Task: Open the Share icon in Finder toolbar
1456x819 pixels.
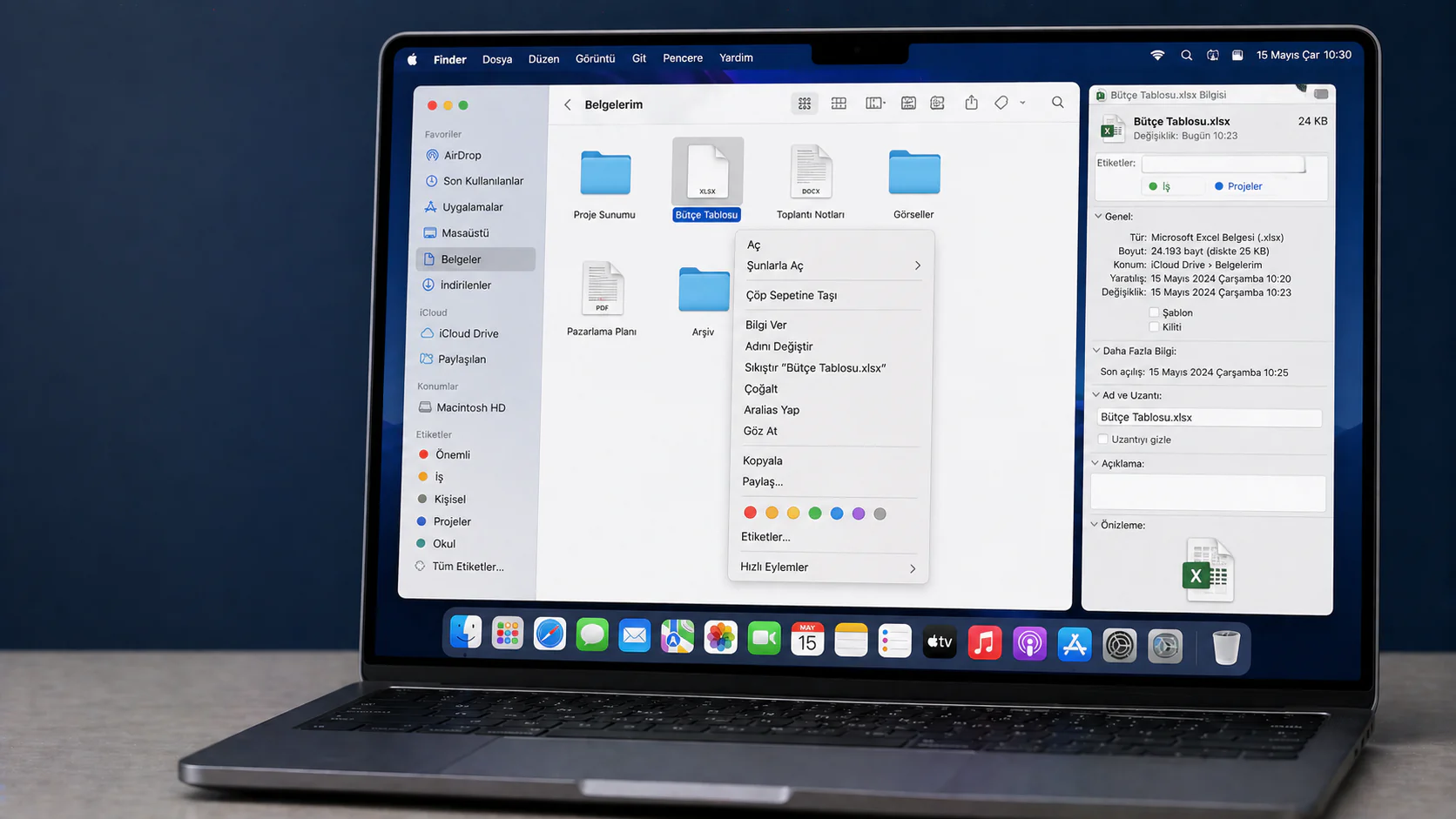Action: pos(971,103)
